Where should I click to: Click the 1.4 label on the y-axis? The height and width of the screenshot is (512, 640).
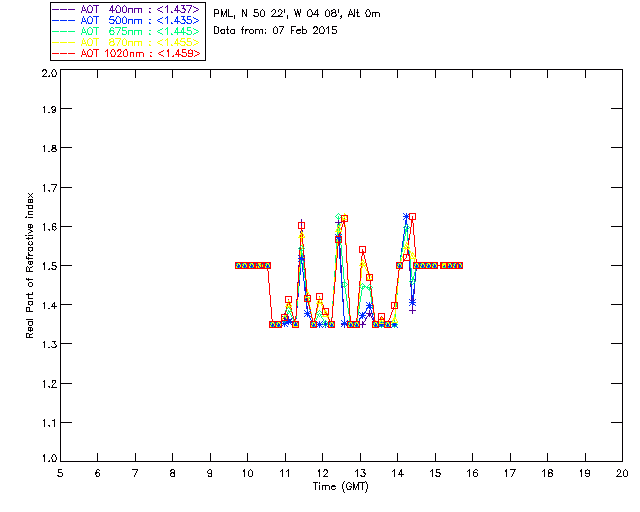(49, 305)
